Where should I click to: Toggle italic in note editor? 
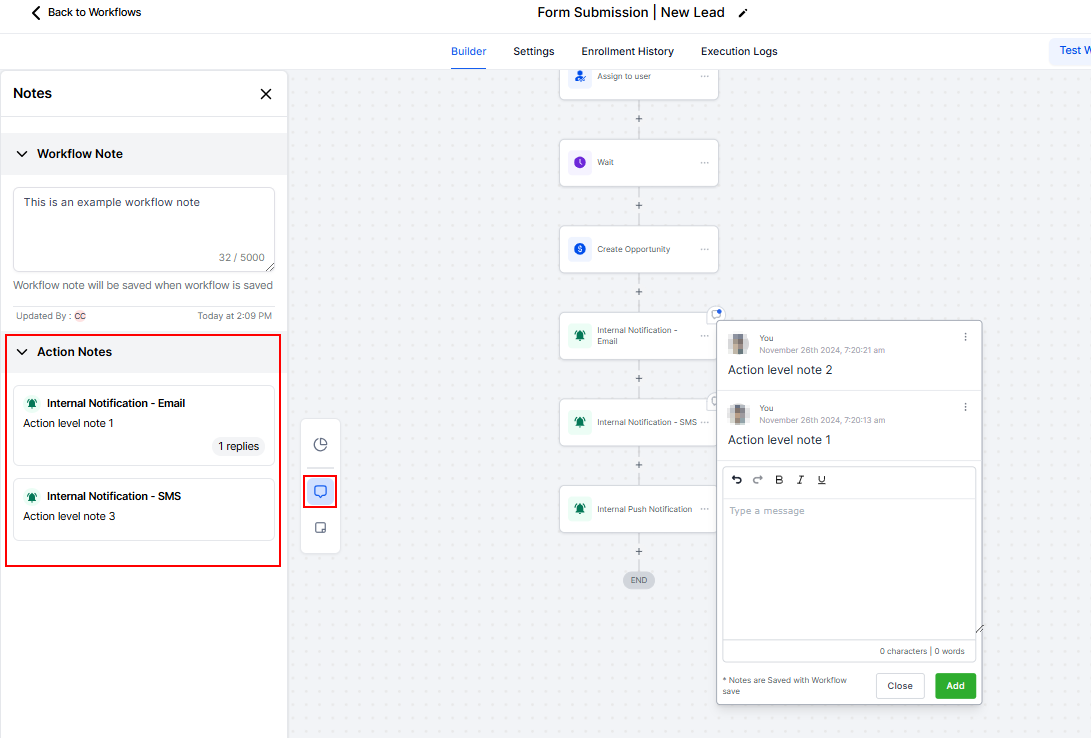tap(800, 480)
